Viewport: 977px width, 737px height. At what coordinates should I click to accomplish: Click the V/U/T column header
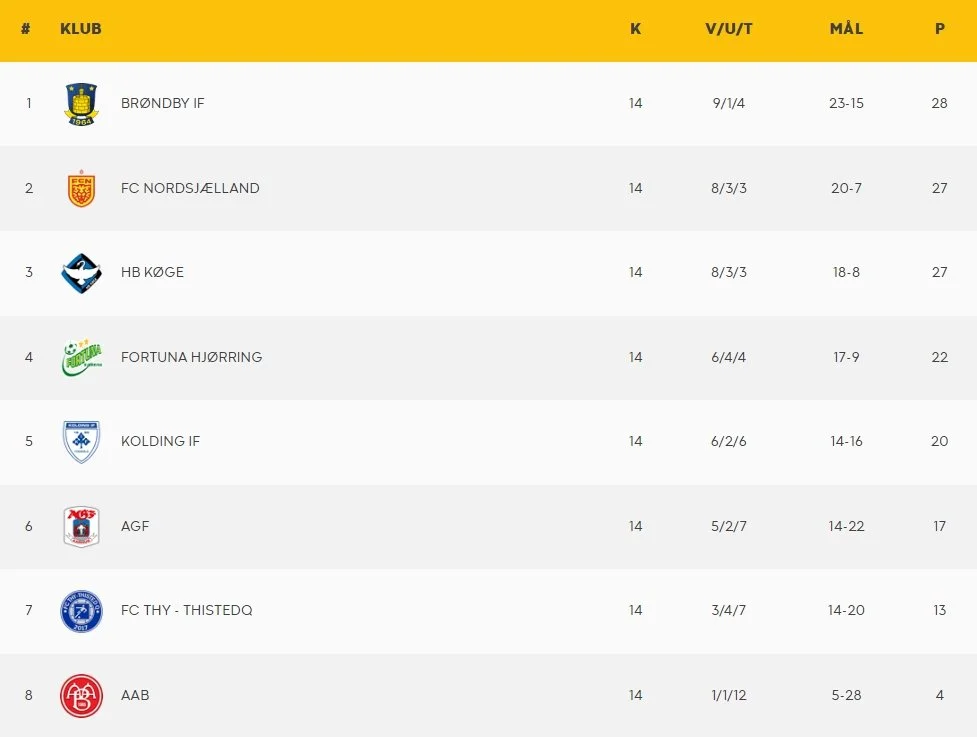[729, 29]
